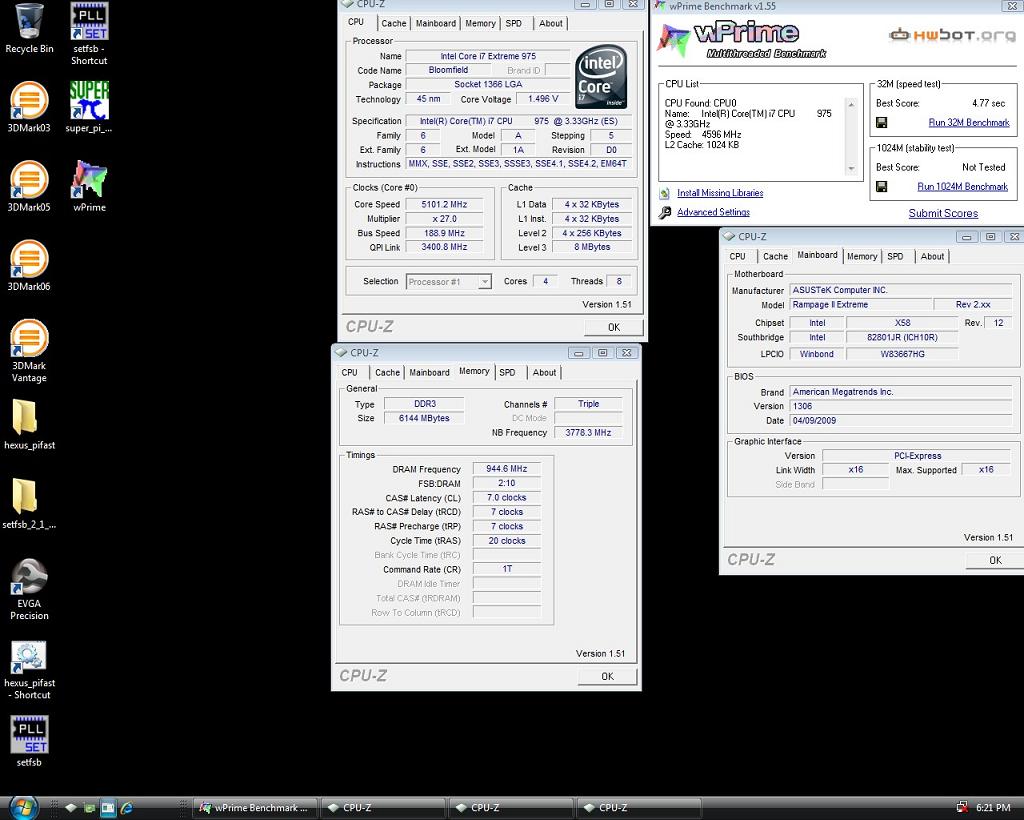Click the Install Missing Libraries link

click(720, 193)
